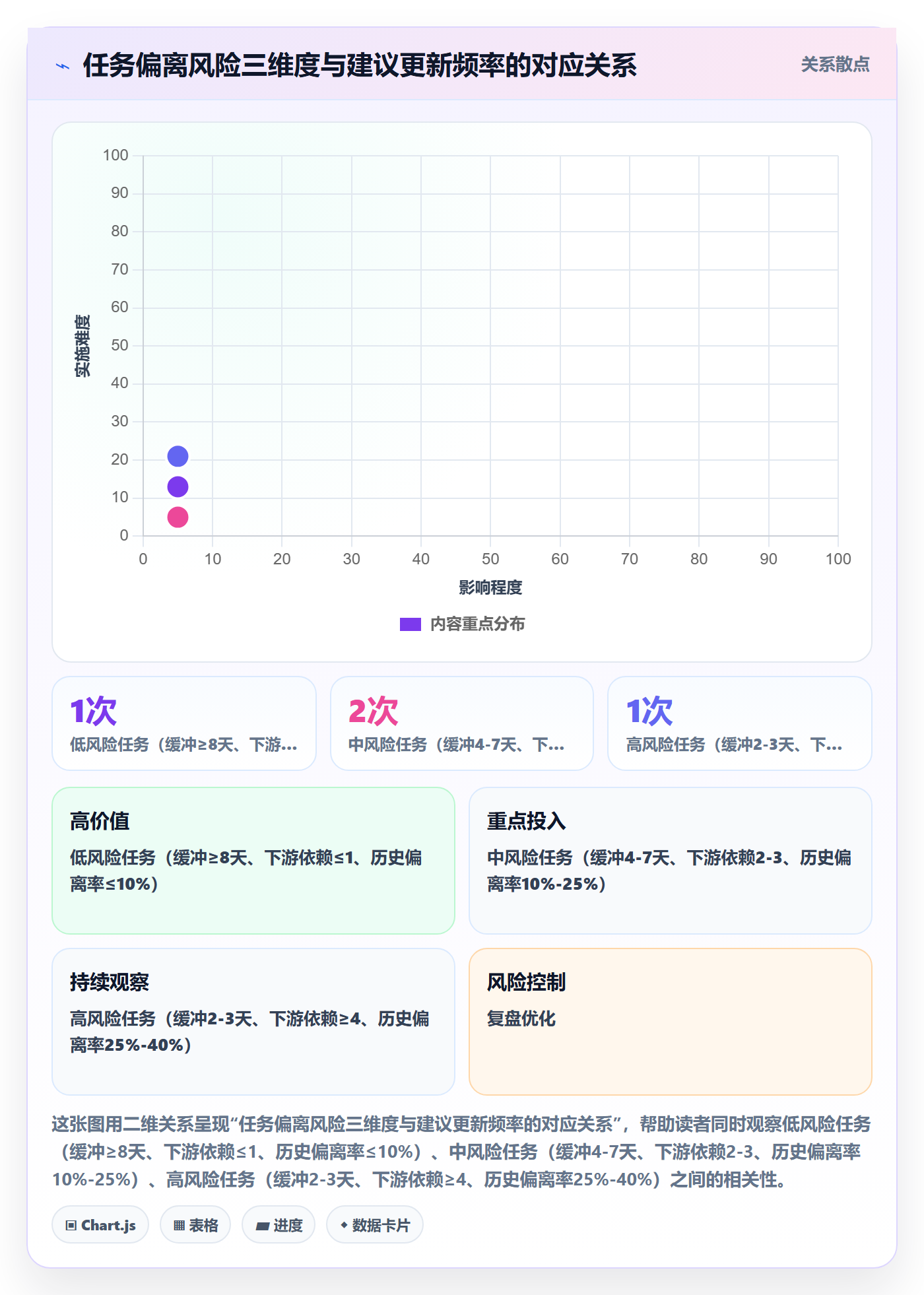This screenshot has height=1295, width=924.
Task: Click the grid icon in the 表格 chip
Action: (179, 1226)
